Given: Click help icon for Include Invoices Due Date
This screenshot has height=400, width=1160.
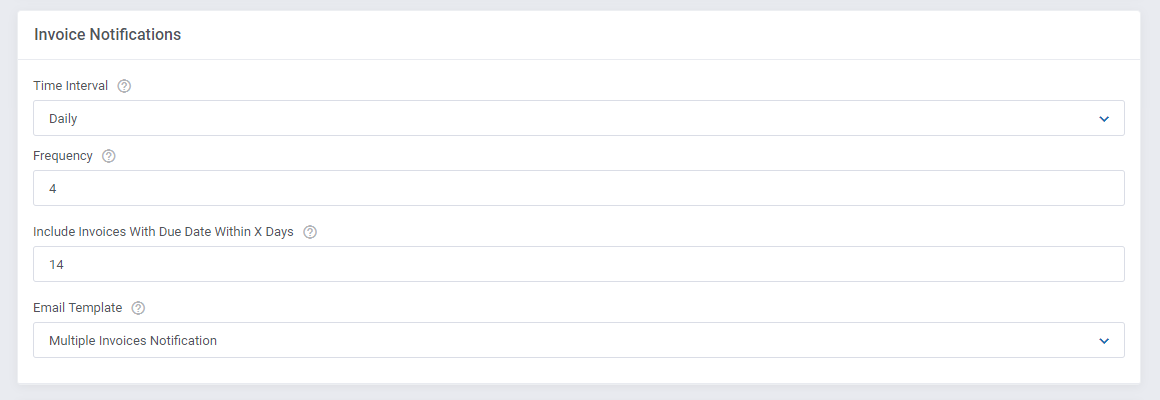Looking at the screenshot, I should [310, 231].
